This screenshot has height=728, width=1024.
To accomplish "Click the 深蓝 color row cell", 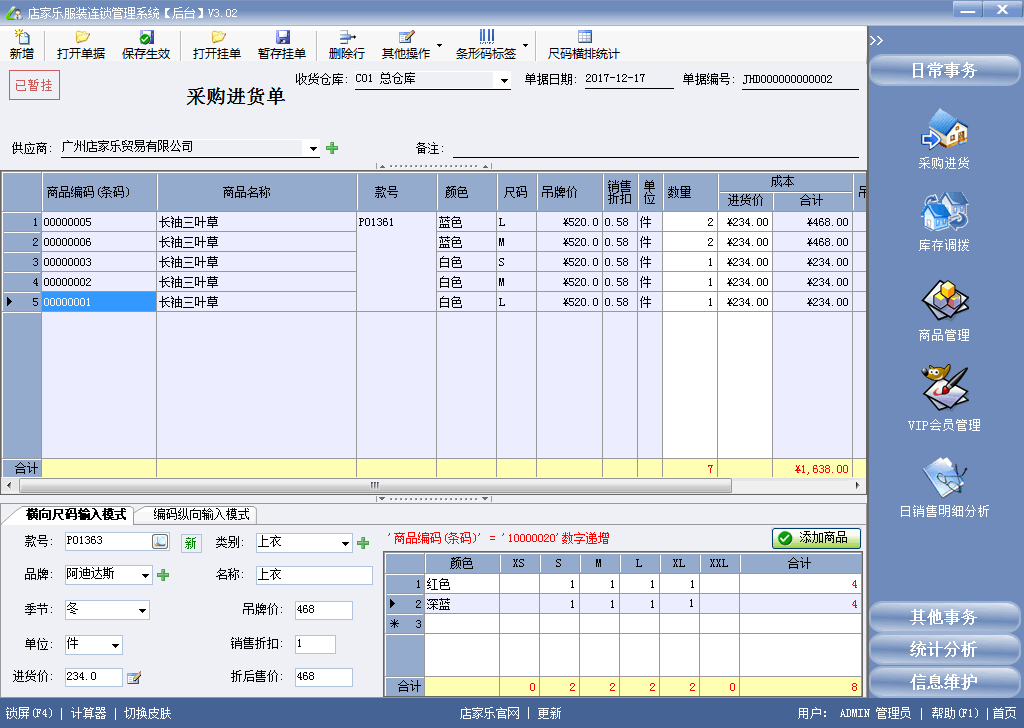I will coord(462,604).
